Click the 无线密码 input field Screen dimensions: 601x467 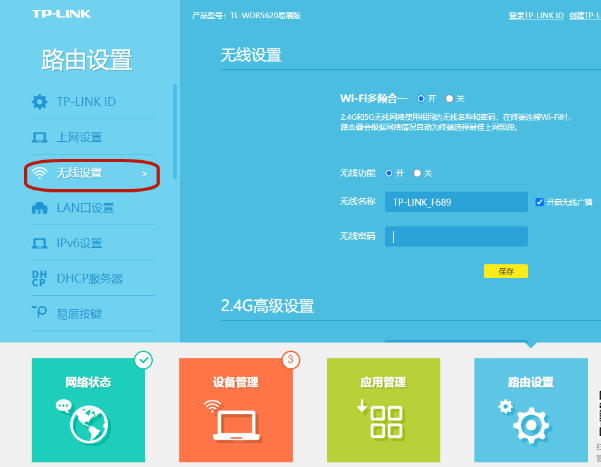click(456, 237)
